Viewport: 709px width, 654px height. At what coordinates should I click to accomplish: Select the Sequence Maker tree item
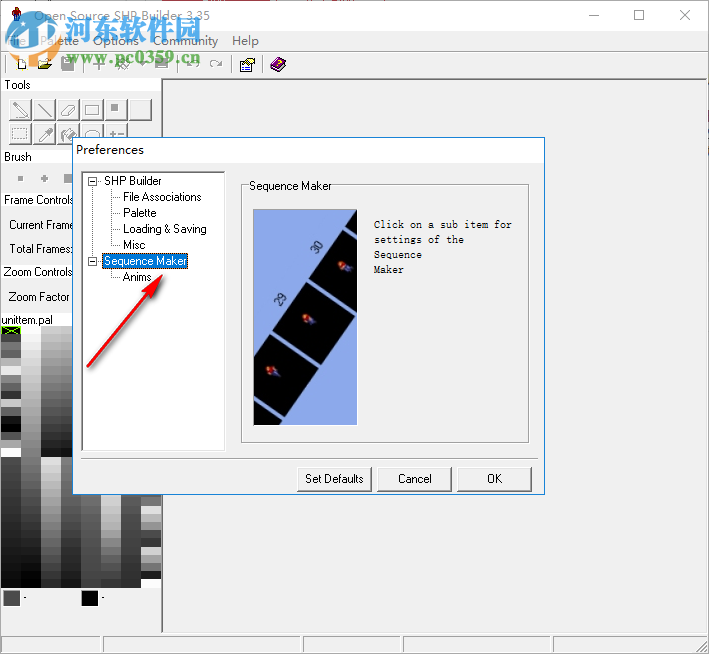coord(145,261)
